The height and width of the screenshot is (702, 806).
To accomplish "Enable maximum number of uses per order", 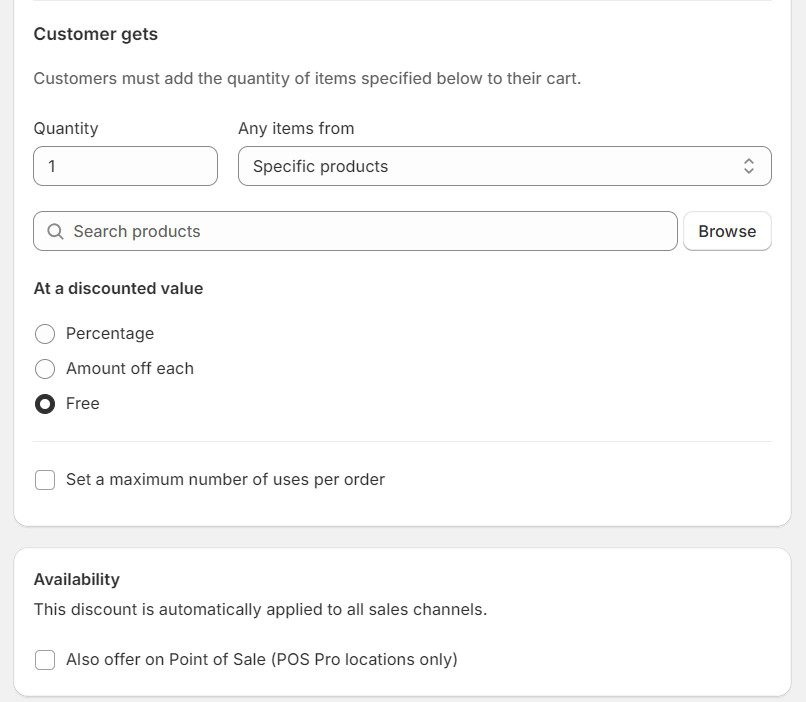I will click(x=45, y=480).
